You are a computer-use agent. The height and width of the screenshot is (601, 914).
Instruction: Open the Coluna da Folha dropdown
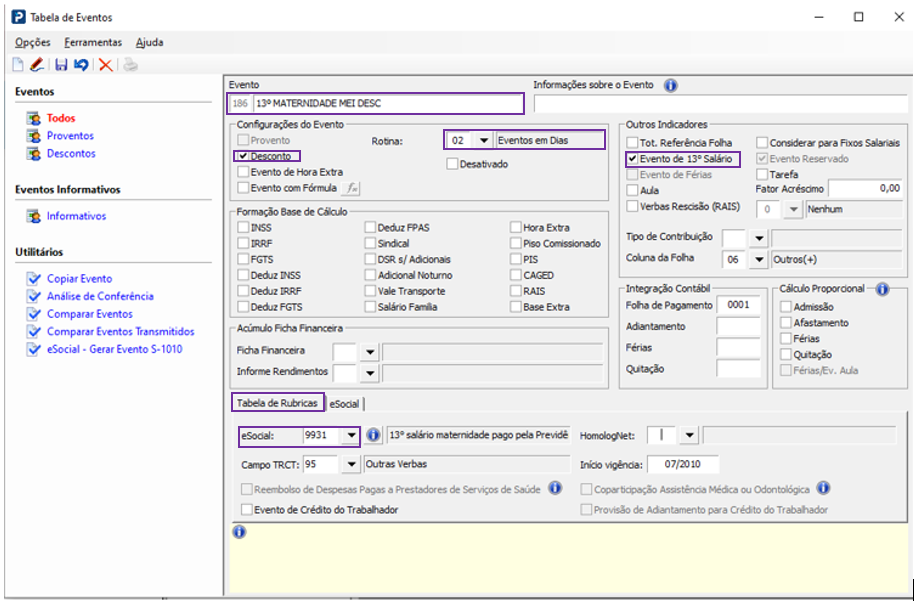(x=759, y=259)
